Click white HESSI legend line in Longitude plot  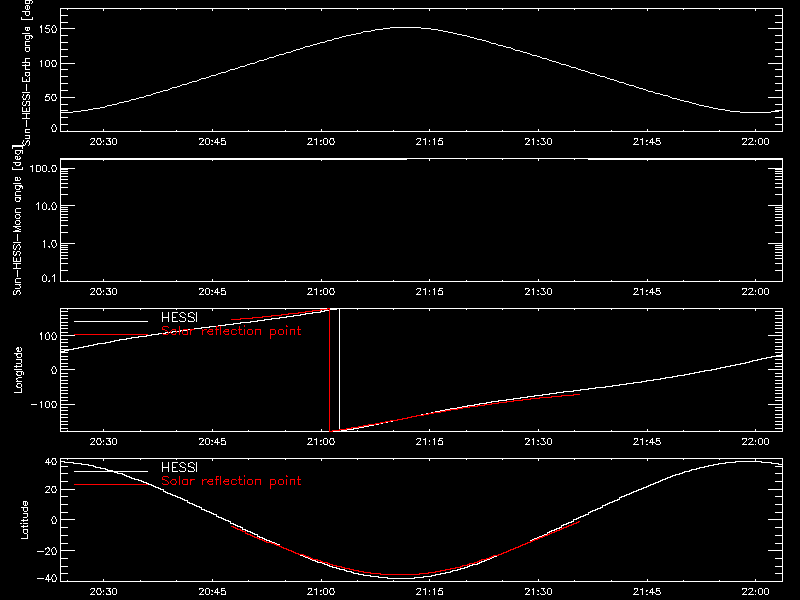(x=111, y=321)
